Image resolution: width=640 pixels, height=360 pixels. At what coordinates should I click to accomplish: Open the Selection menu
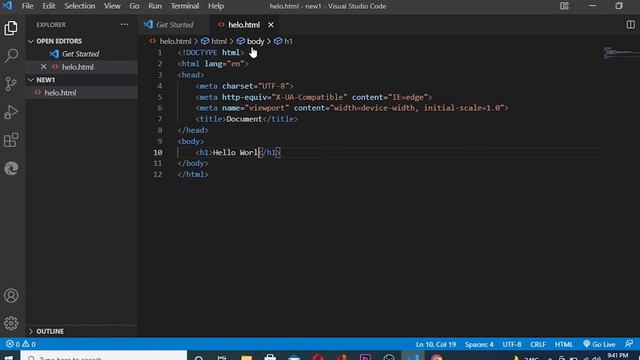click(x=80, y=6)
